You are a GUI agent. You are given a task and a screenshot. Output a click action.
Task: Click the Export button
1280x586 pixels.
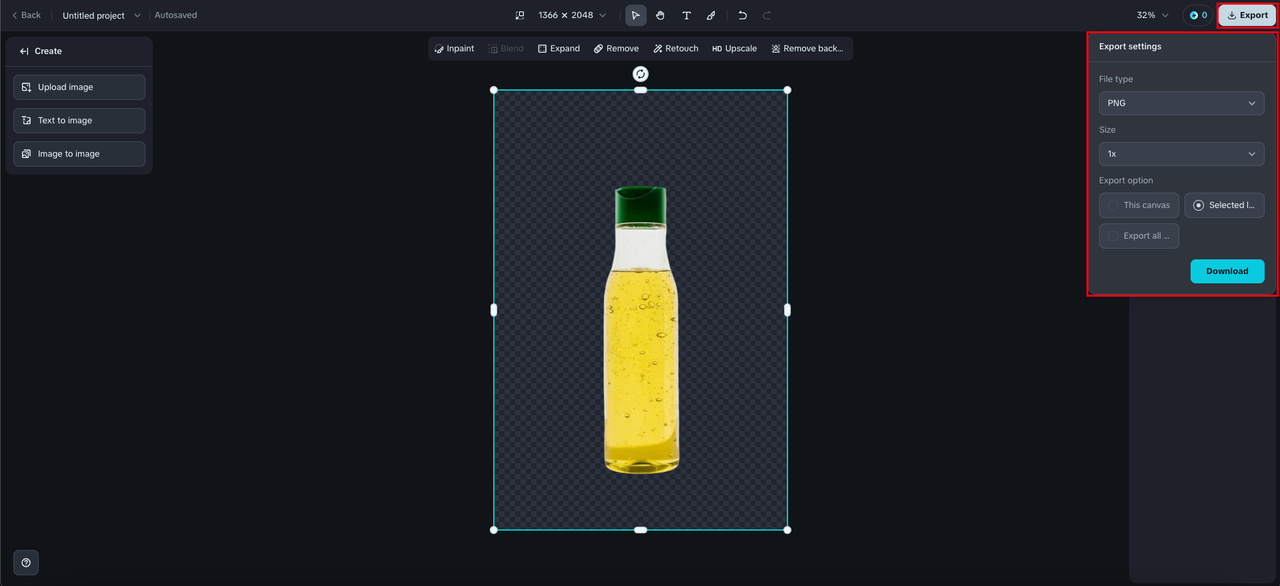1247,15
